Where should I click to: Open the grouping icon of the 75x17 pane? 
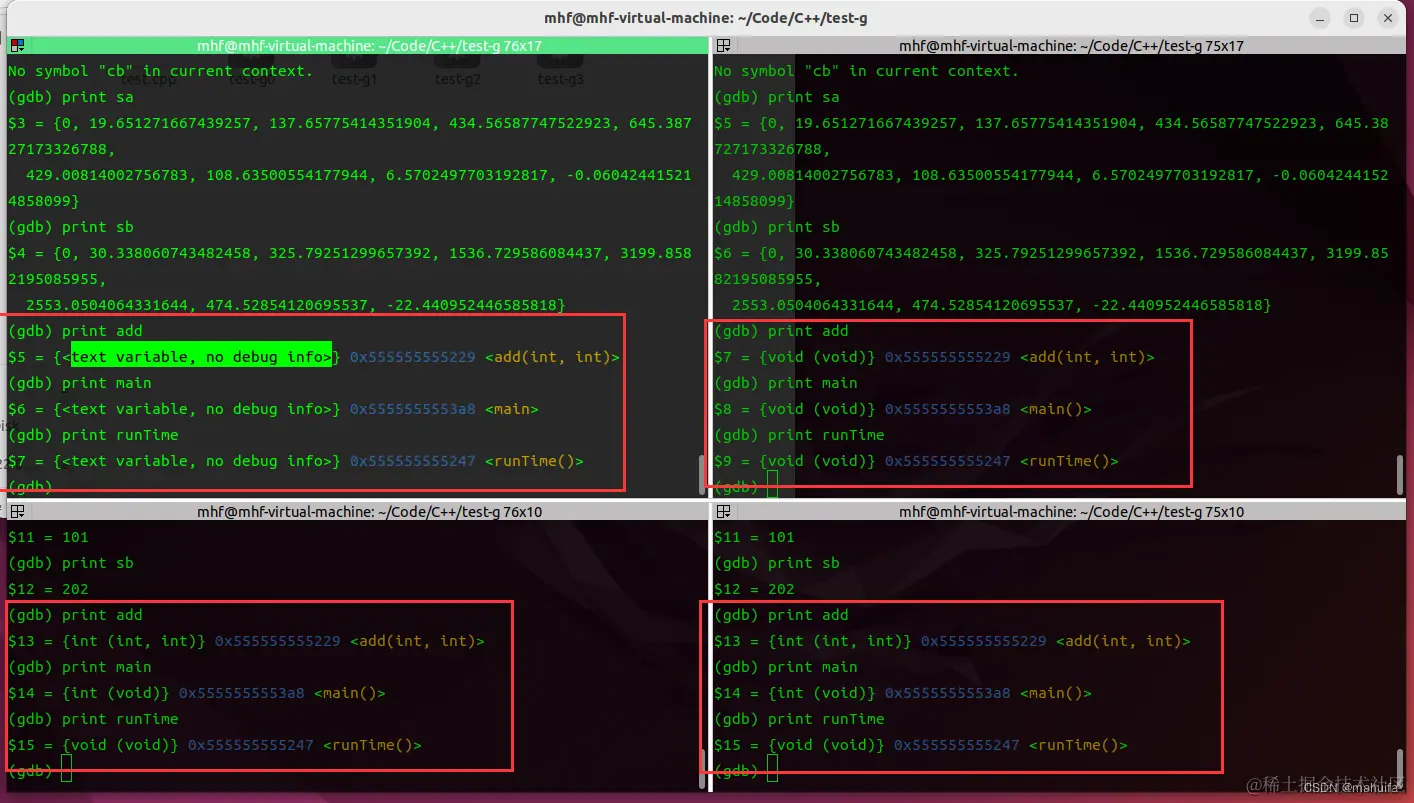(724, 46)
